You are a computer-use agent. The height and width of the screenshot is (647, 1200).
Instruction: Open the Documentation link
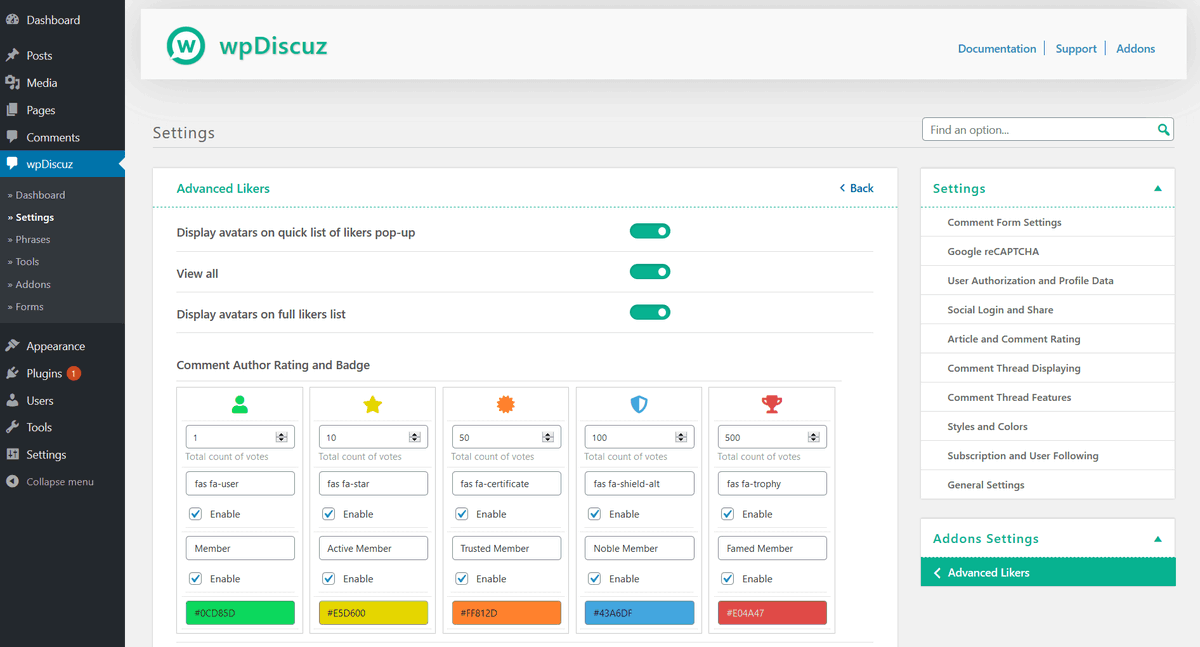coord(997,48)
